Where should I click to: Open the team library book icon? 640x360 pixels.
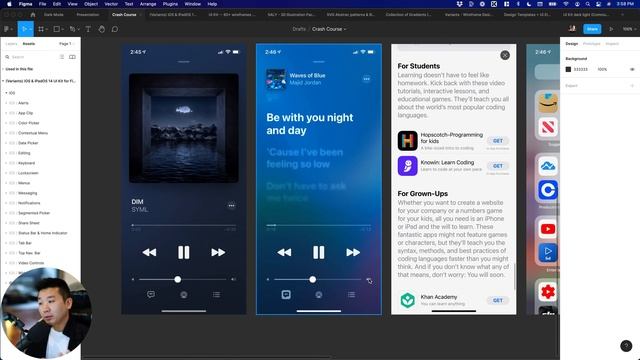(72, 57)
